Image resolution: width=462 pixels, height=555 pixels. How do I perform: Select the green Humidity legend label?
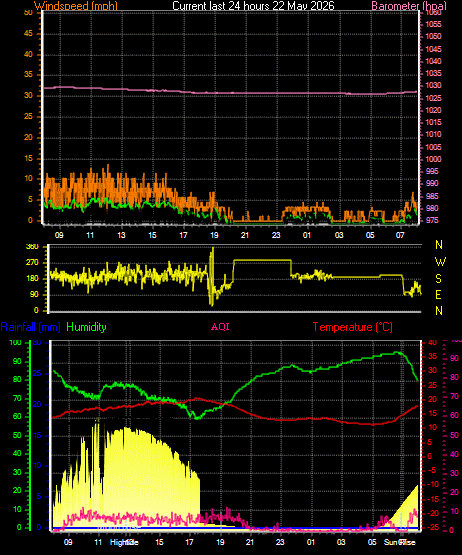pos(86,327)
